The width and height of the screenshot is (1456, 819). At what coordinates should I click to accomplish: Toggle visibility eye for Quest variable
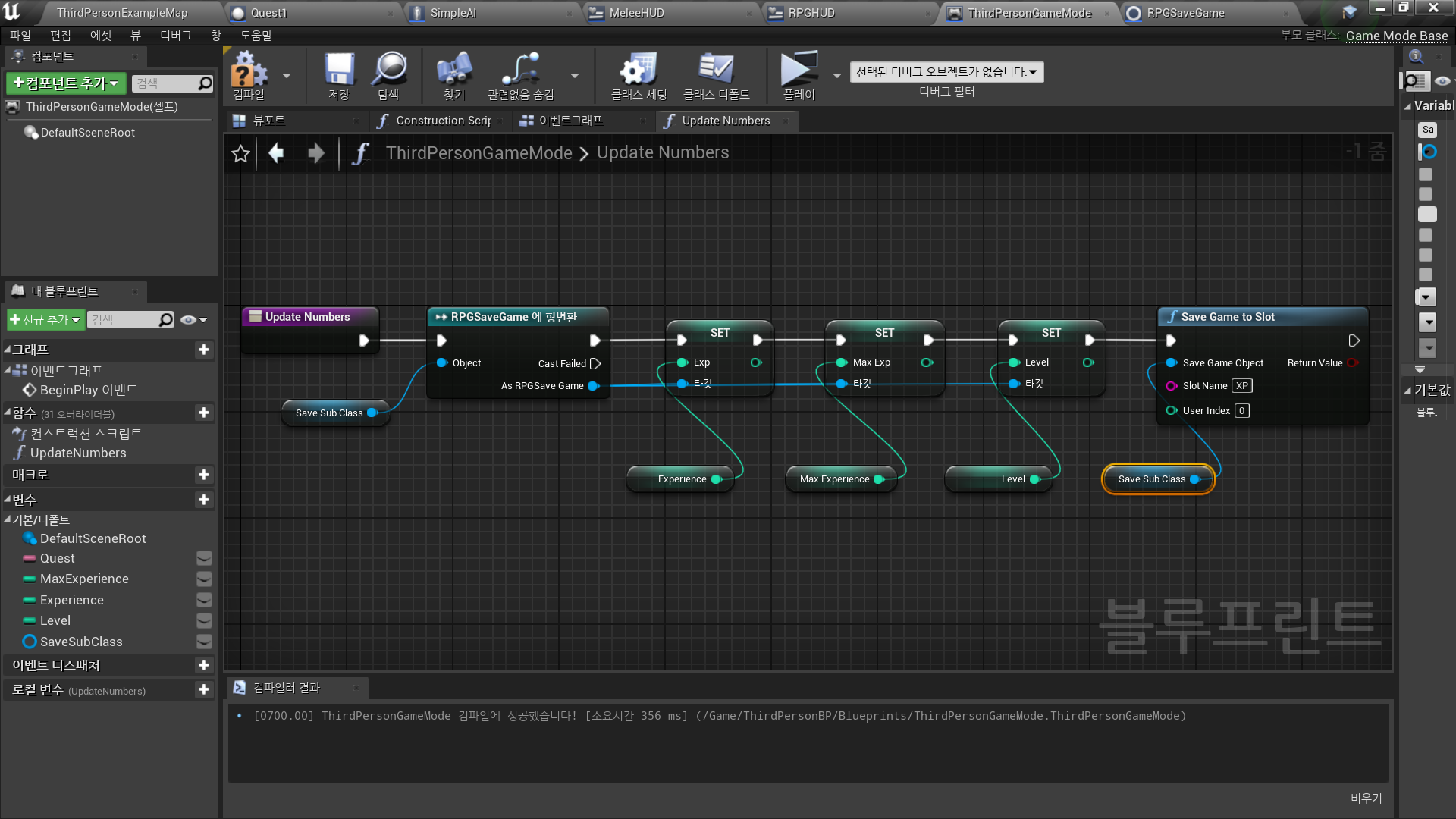[x=204, y=559]
